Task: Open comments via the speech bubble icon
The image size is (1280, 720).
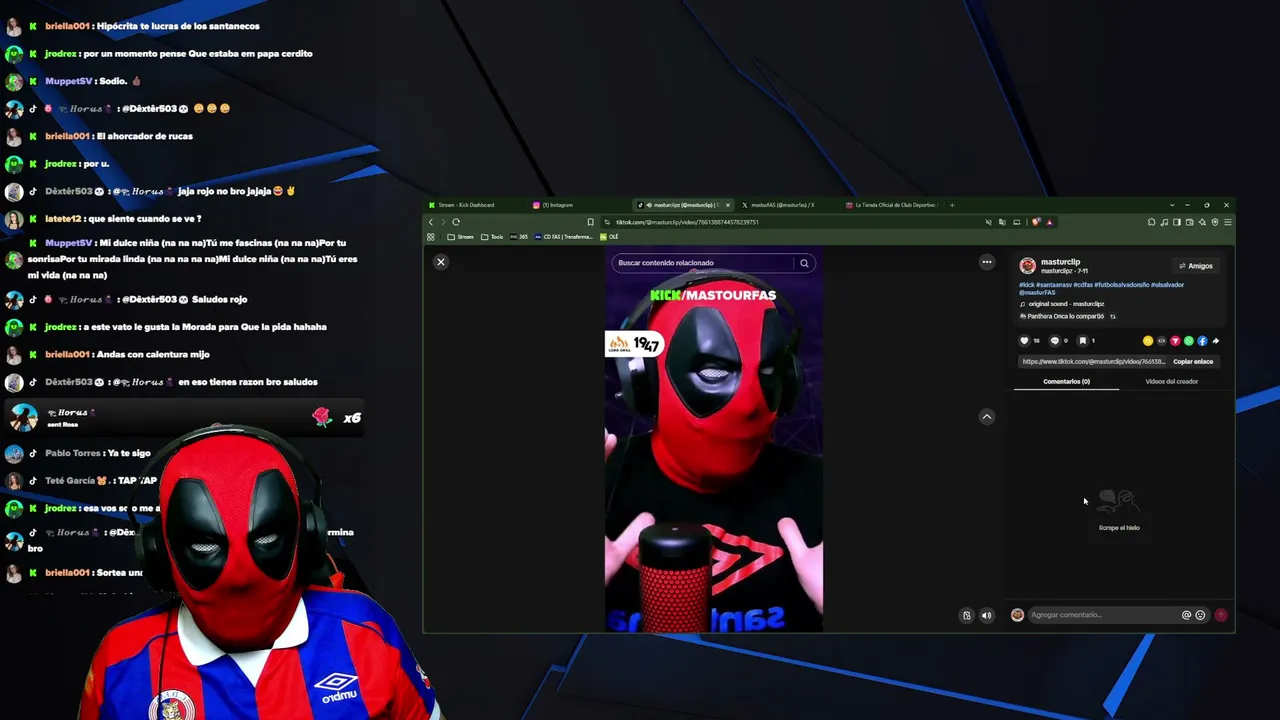Action: [x=1054, y=341]
